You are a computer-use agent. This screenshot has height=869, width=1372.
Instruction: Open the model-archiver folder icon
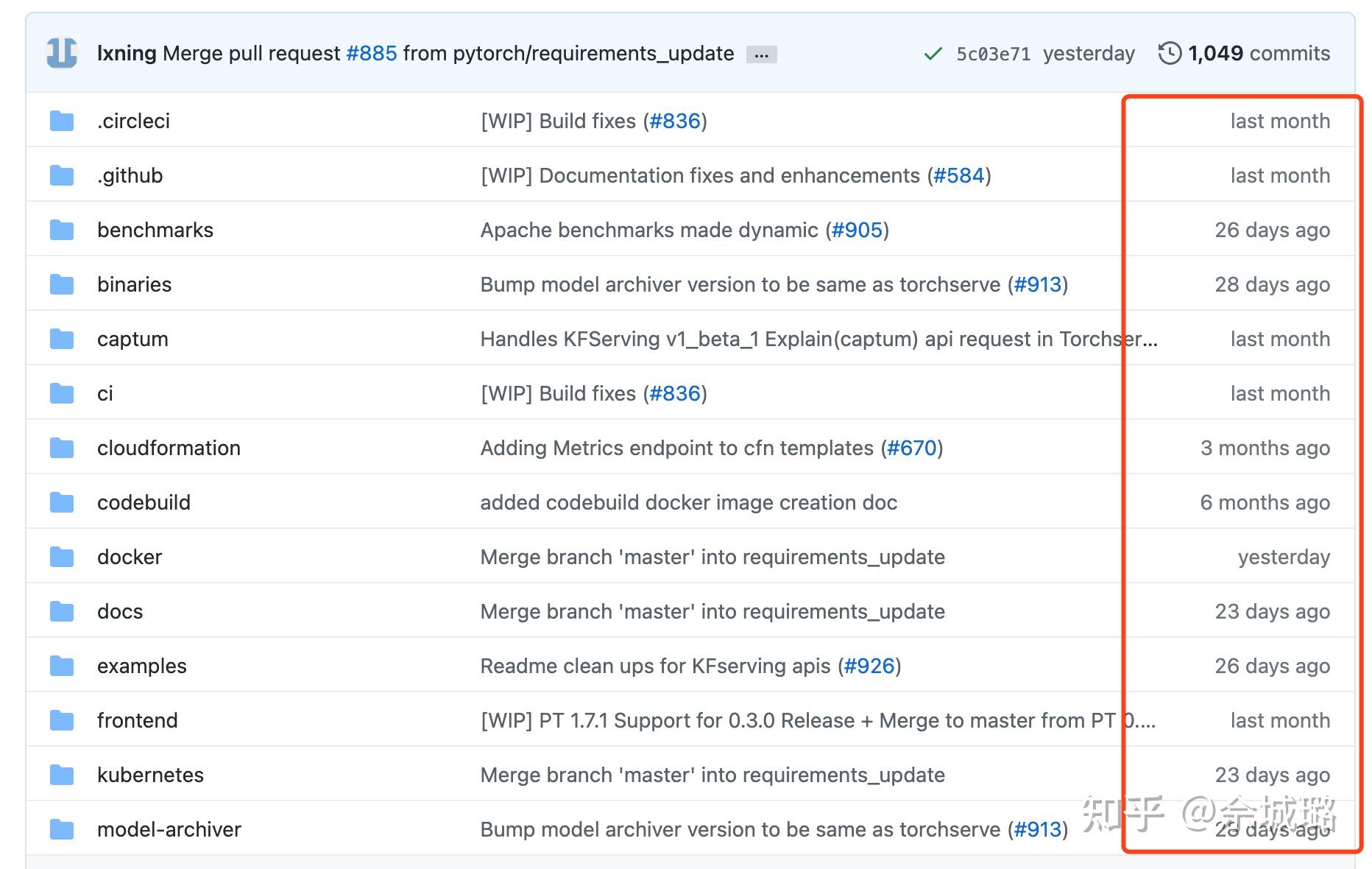point(61,828)
